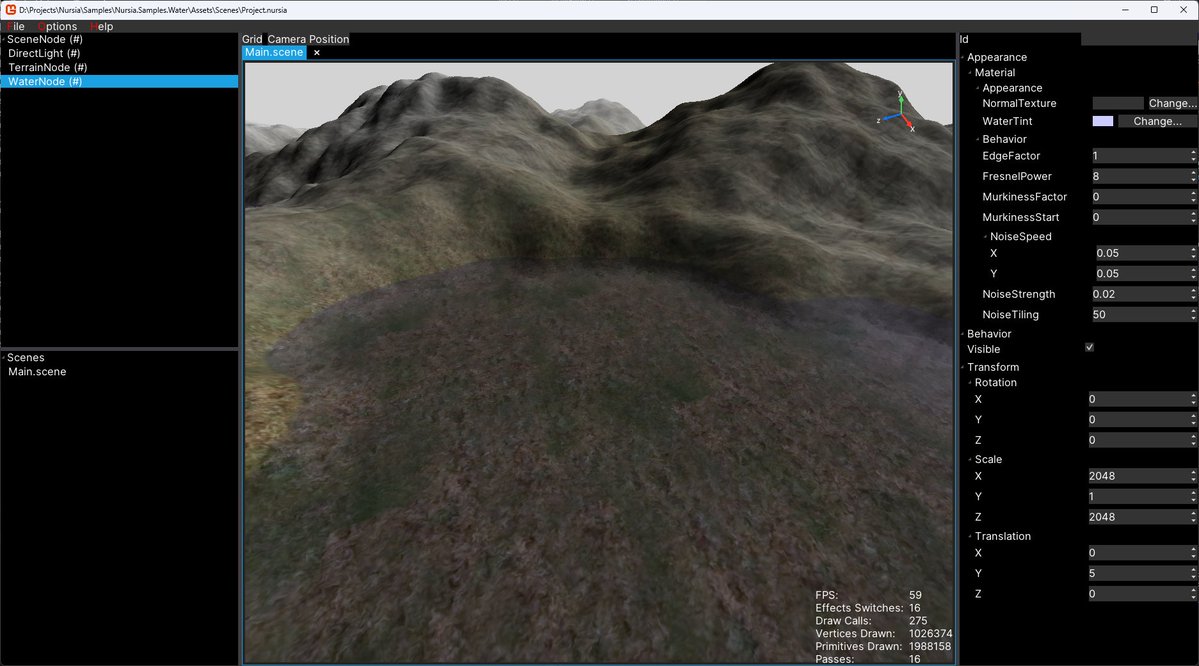1199x666 pixels.
Task: Open the Options menu
Action: (56, 26)
